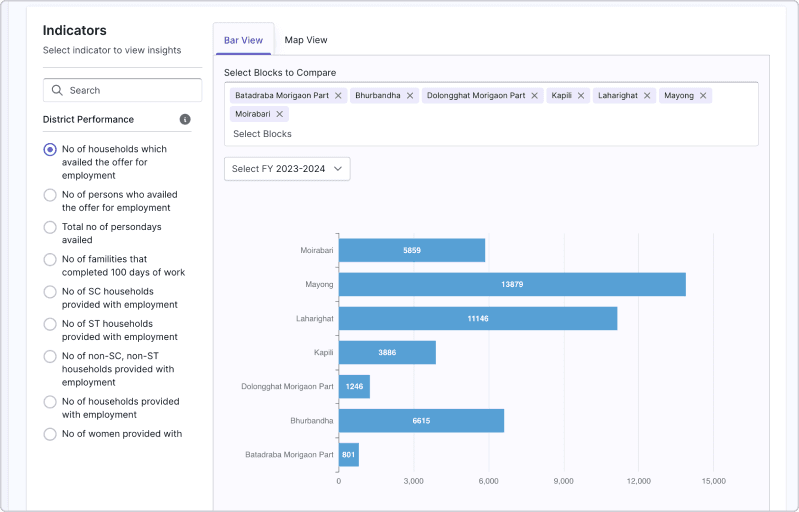Click Select Blocks to Compare label
The width and height of the screenshot is (799, 512).
[x=280, y=72]
